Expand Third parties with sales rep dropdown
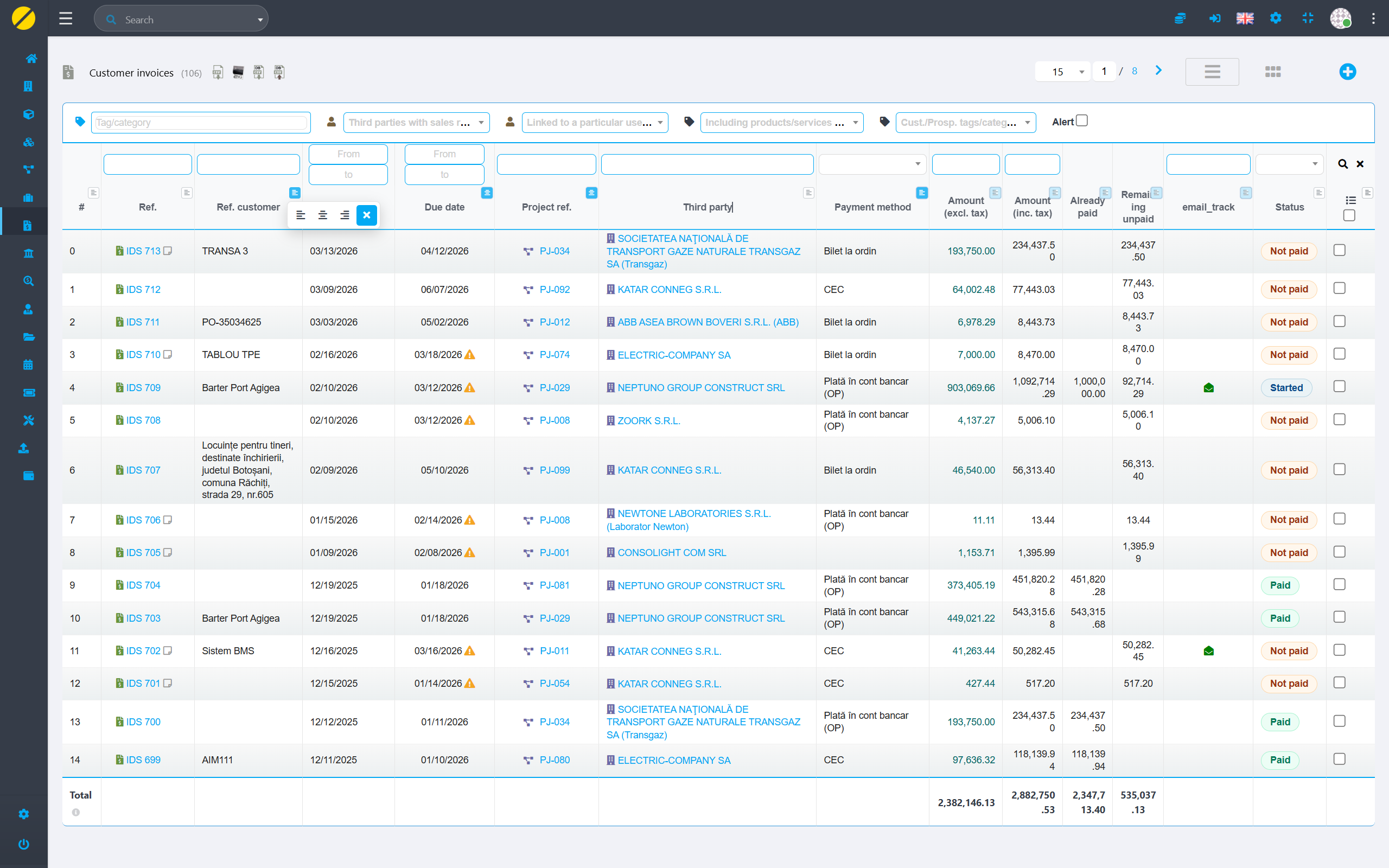This screenshot has height=868, width=1389. click(416, 122)
